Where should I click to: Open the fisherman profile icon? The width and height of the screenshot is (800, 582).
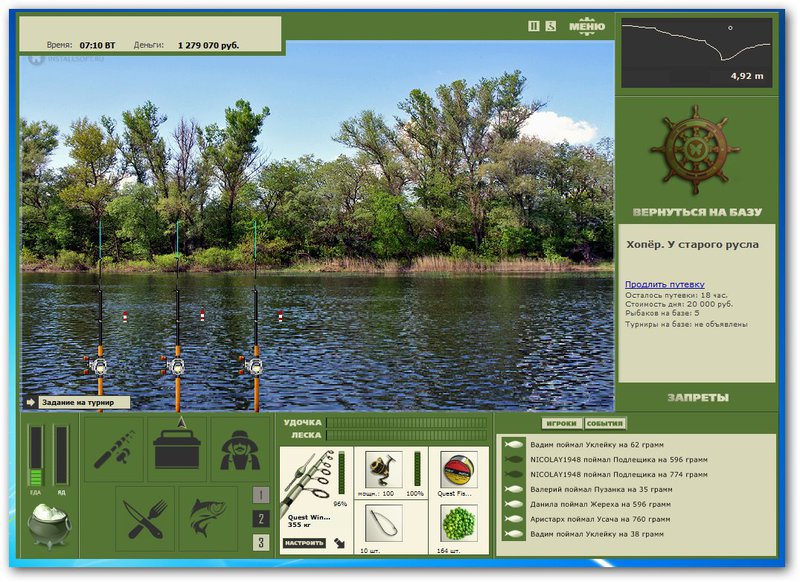(x=240, y=449)
